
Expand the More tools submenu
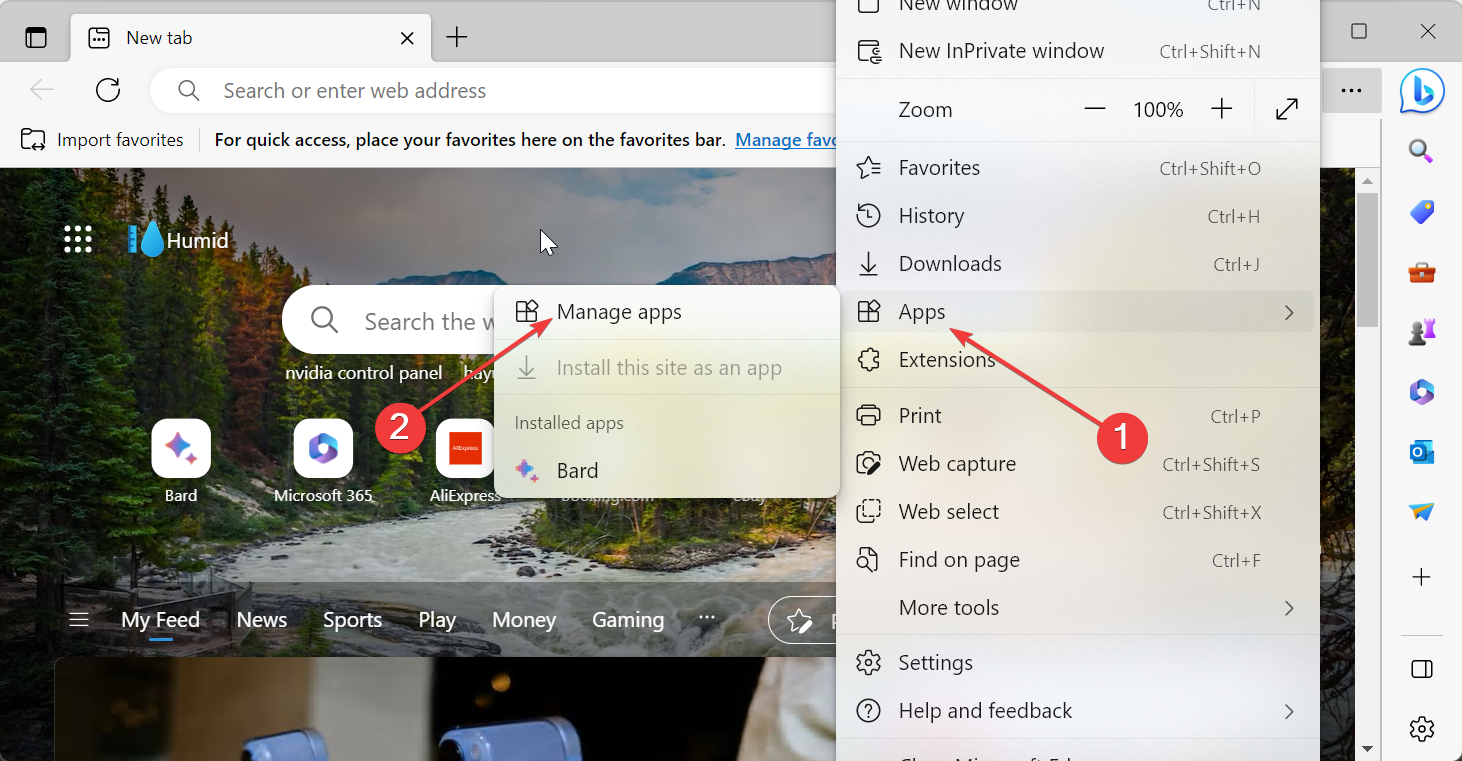pos(1077,608)
